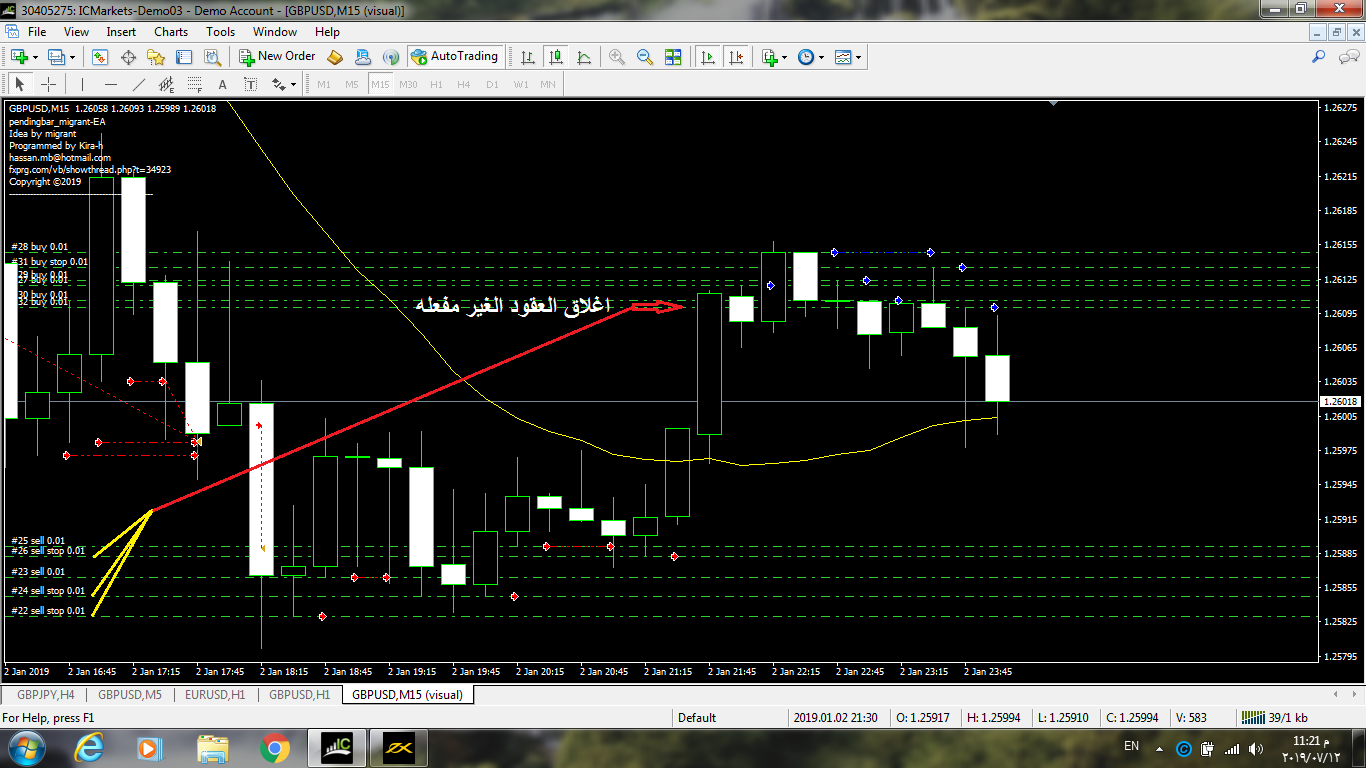Expand the Indicators list dropdown arrow
The height and width of the screenshot is (768, 1366).
coord(784,58)
